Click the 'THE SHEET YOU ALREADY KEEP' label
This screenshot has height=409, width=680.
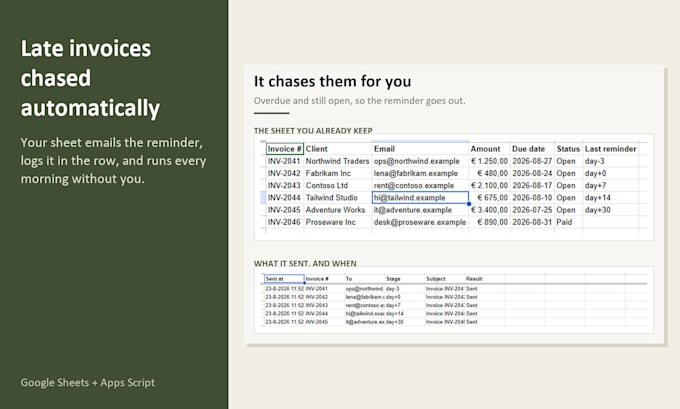click(313, 131)
